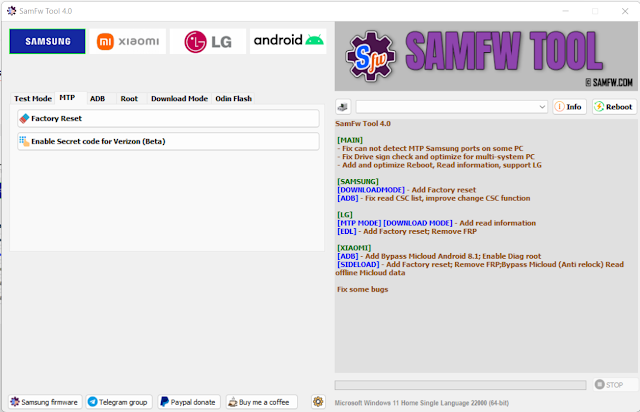
Task: Open settings via the gear icon
Action: coord(318,402)
